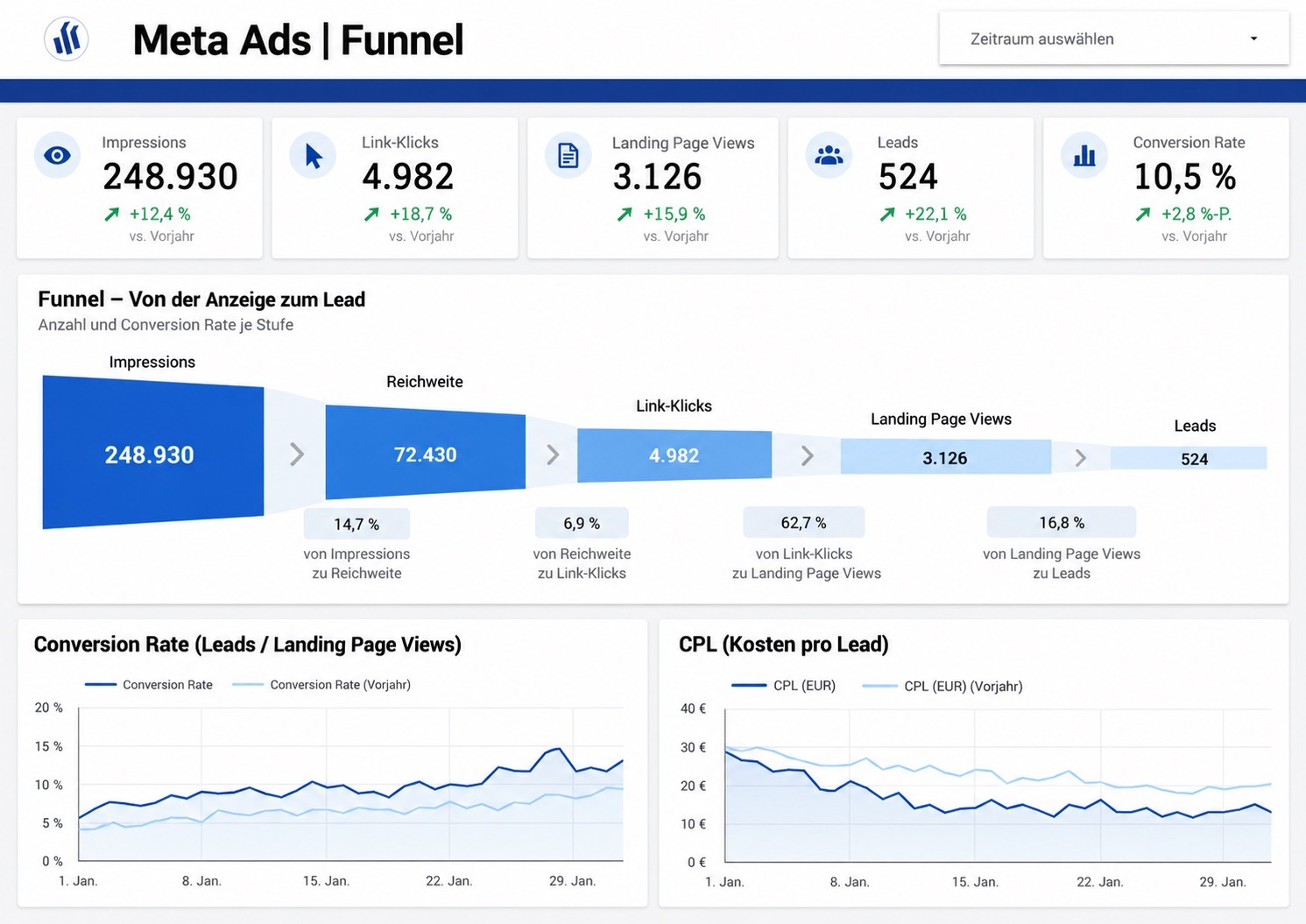
Task: Click the bar chart icon on Conversion Rate card
Action: [x=1084, y=156]
